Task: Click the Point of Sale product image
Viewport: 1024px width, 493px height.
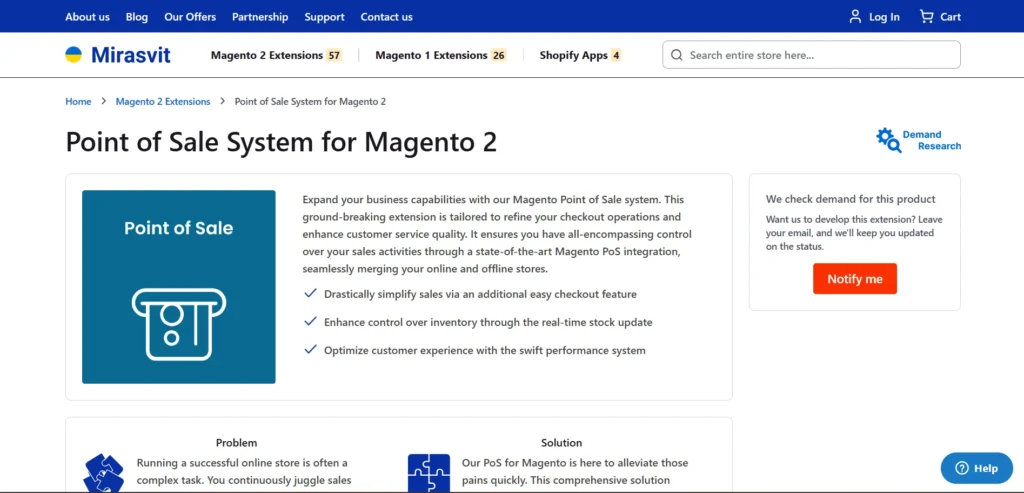Action: (x=178, y=287)
